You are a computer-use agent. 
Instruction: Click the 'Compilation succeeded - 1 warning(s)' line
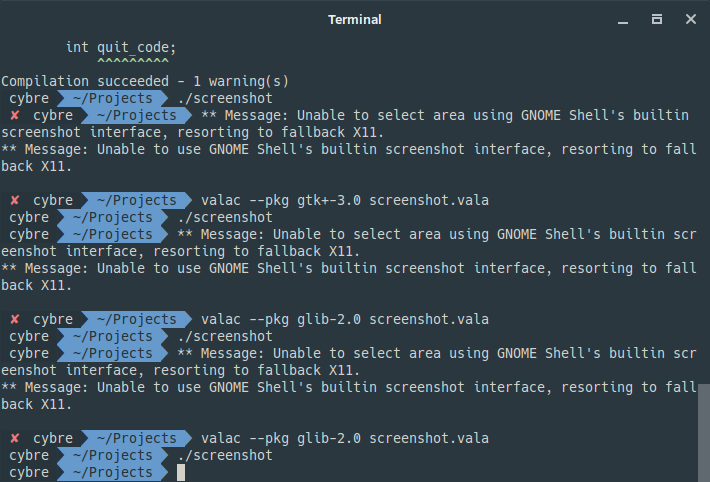tap(145, 82)
